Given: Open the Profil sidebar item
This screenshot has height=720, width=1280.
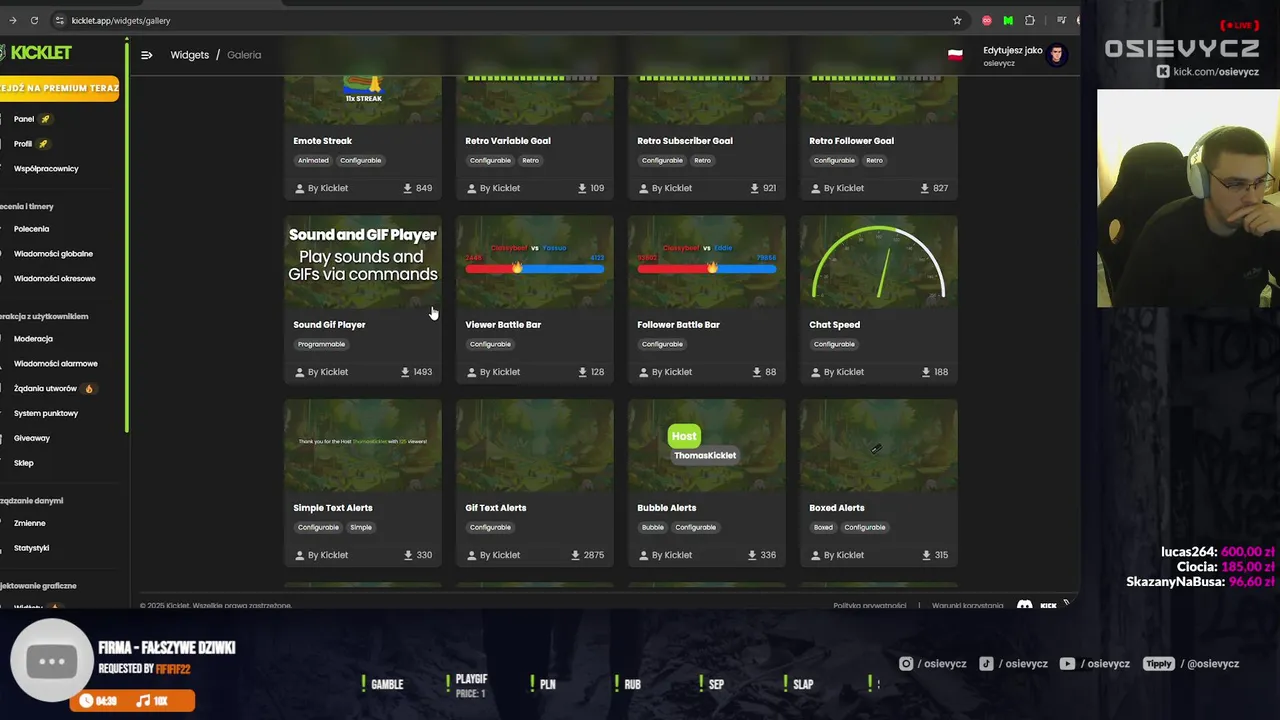Looking at the screenshot, I should click(23, 144).
